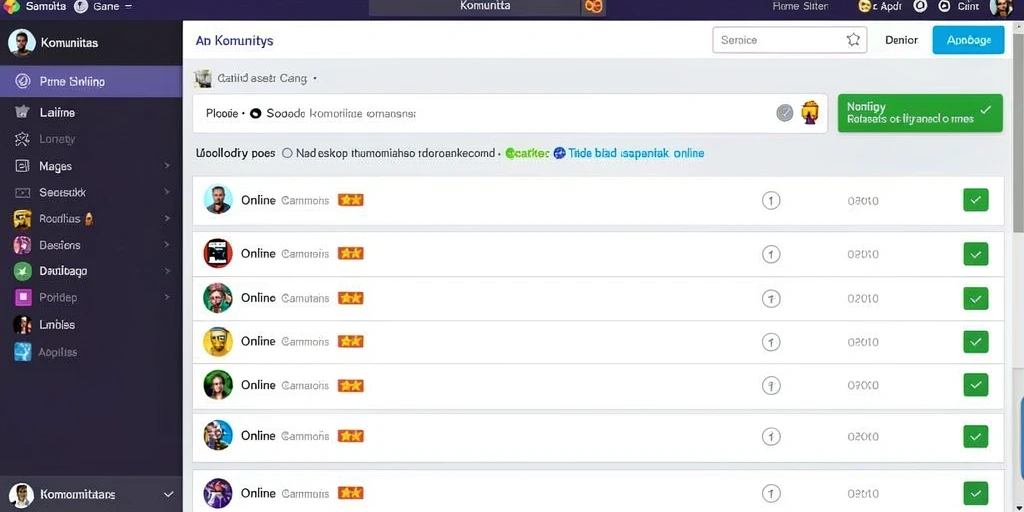Click the purple Poridep square icon
The width and height of the screenshot is (1024, 512).
tap(22, 297)
